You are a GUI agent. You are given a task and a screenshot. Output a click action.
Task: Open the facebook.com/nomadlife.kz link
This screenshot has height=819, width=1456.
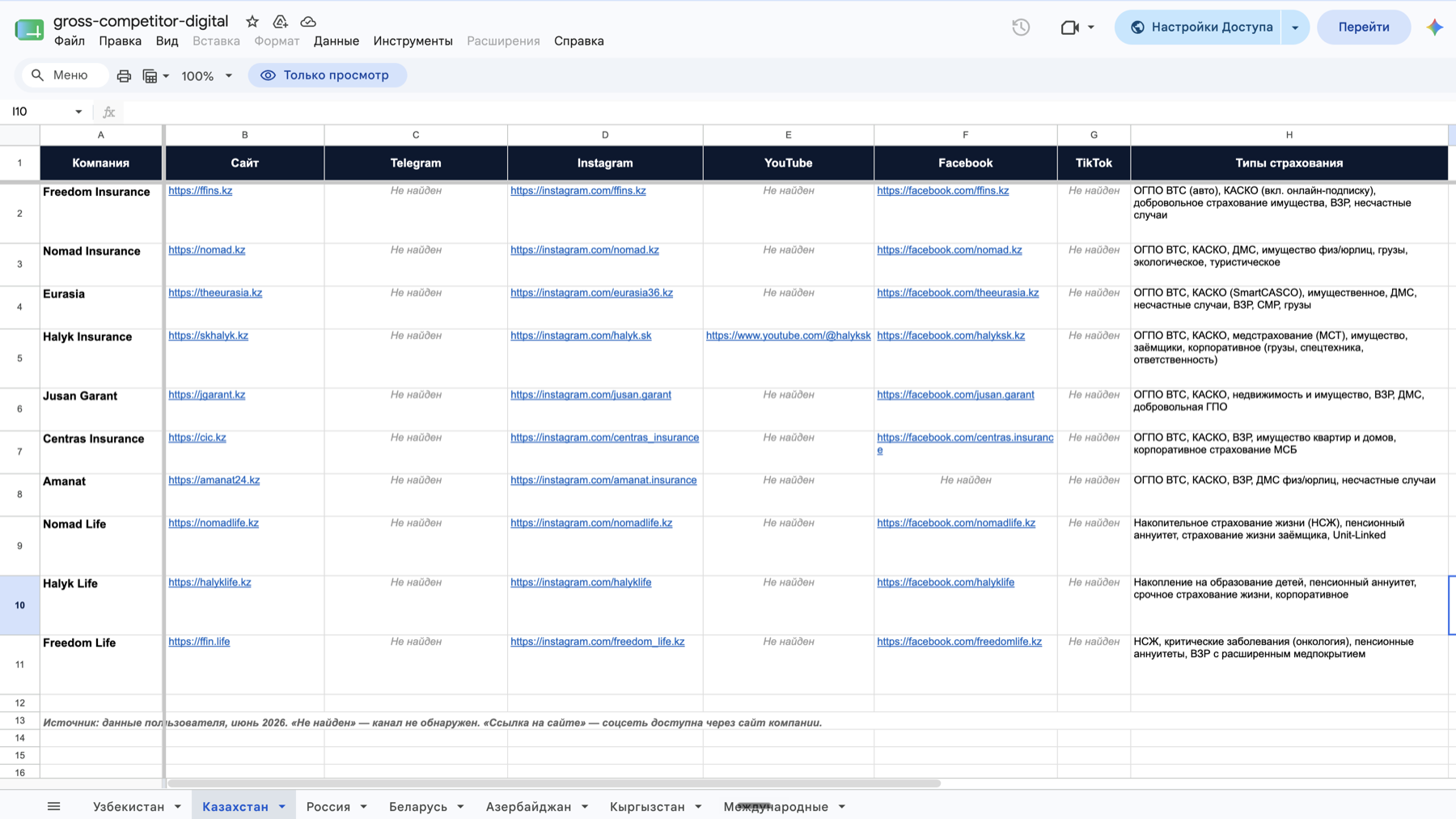(956, 524)
